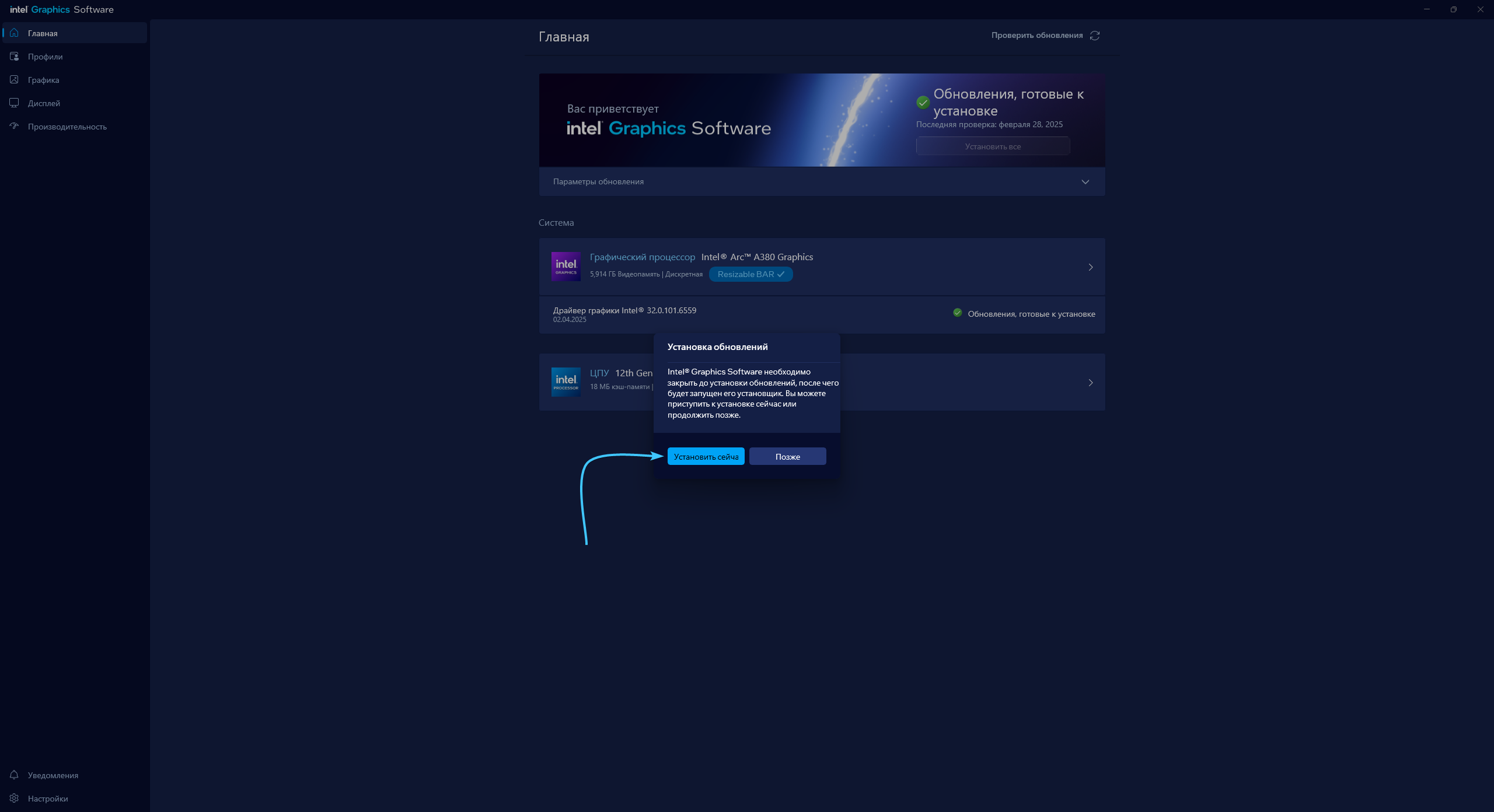Minimize the Intel Graphics Software window
Viewport: 1494px width, 812px height.
[x=1427, y=9]
